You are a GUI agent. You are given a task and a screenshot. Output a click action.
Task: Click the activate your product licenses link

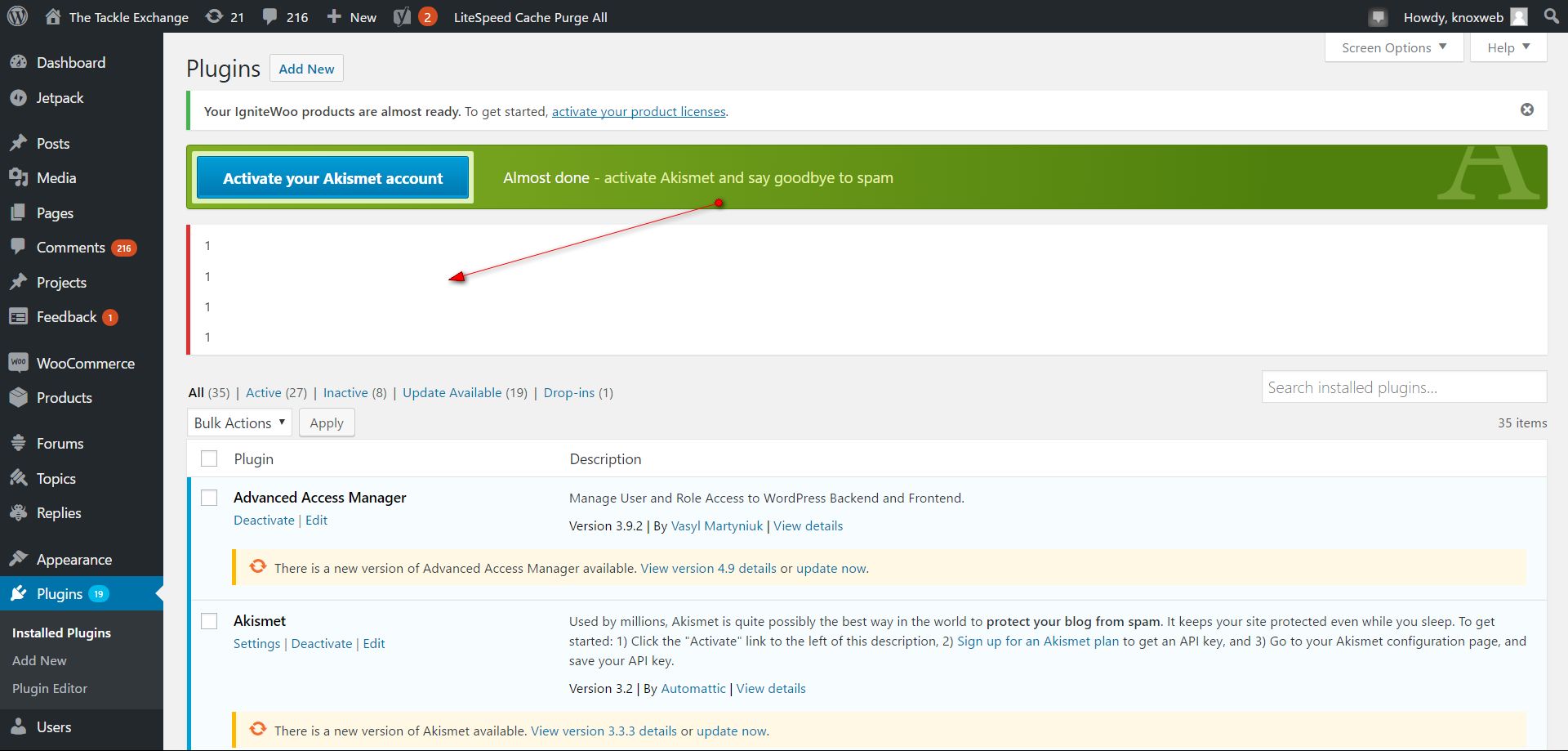[x=639, y=111]
